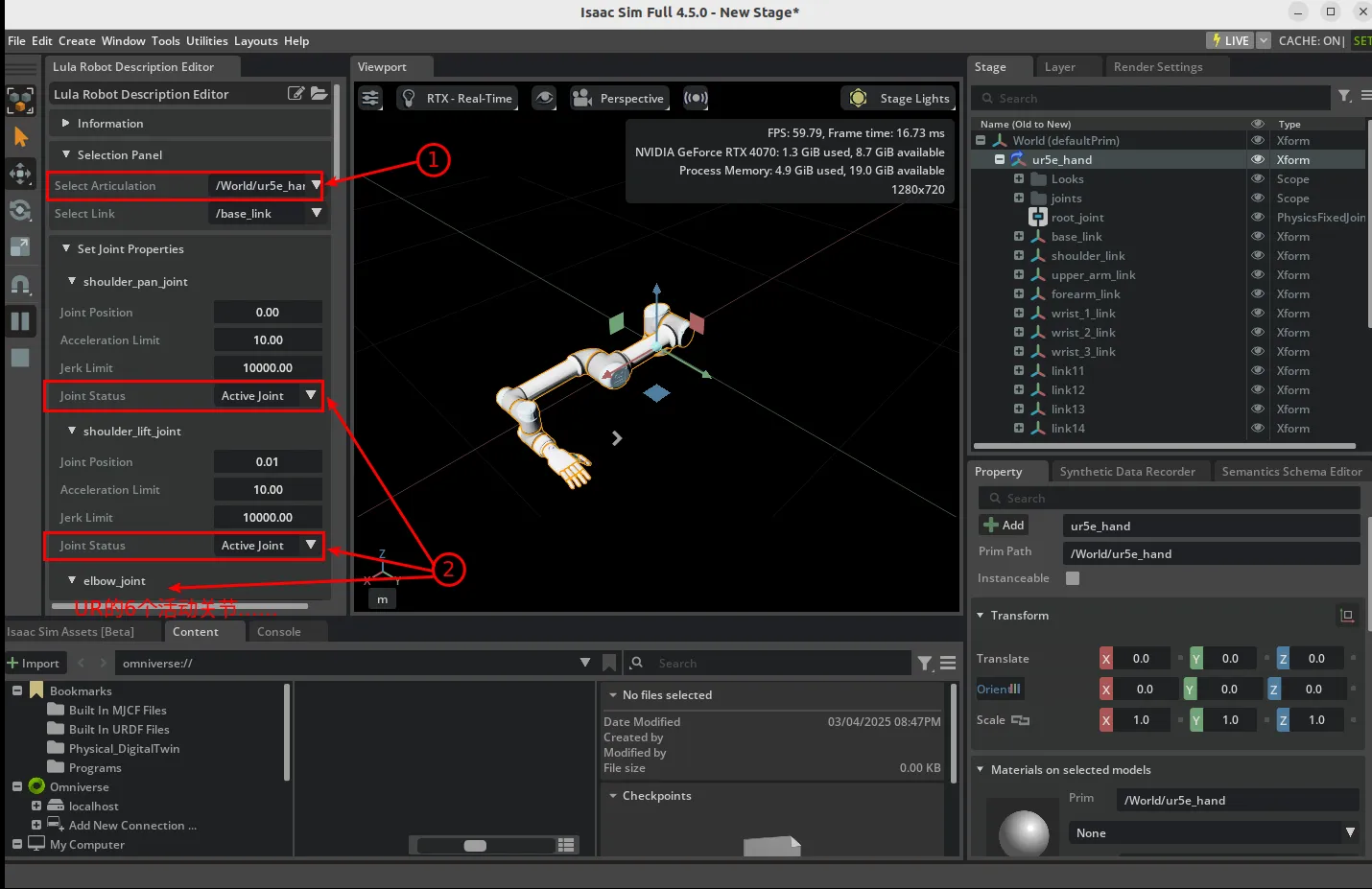The image size is (1372, 889).
Task: Open the Layouts menu
Action: pos(255,40)
